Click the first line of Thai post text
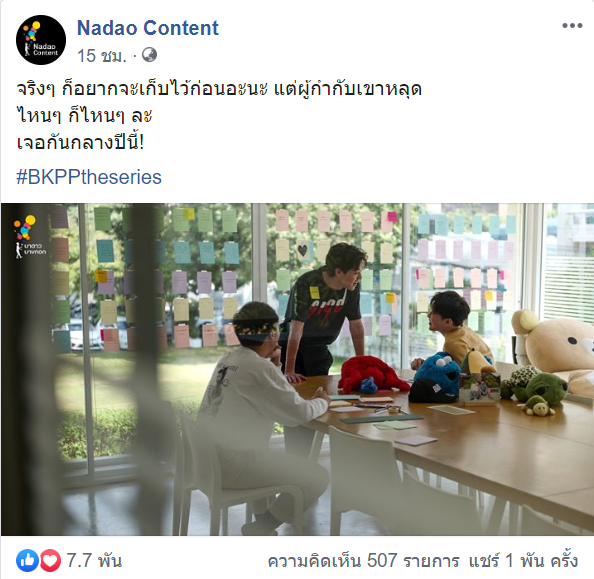 [219, 89]
